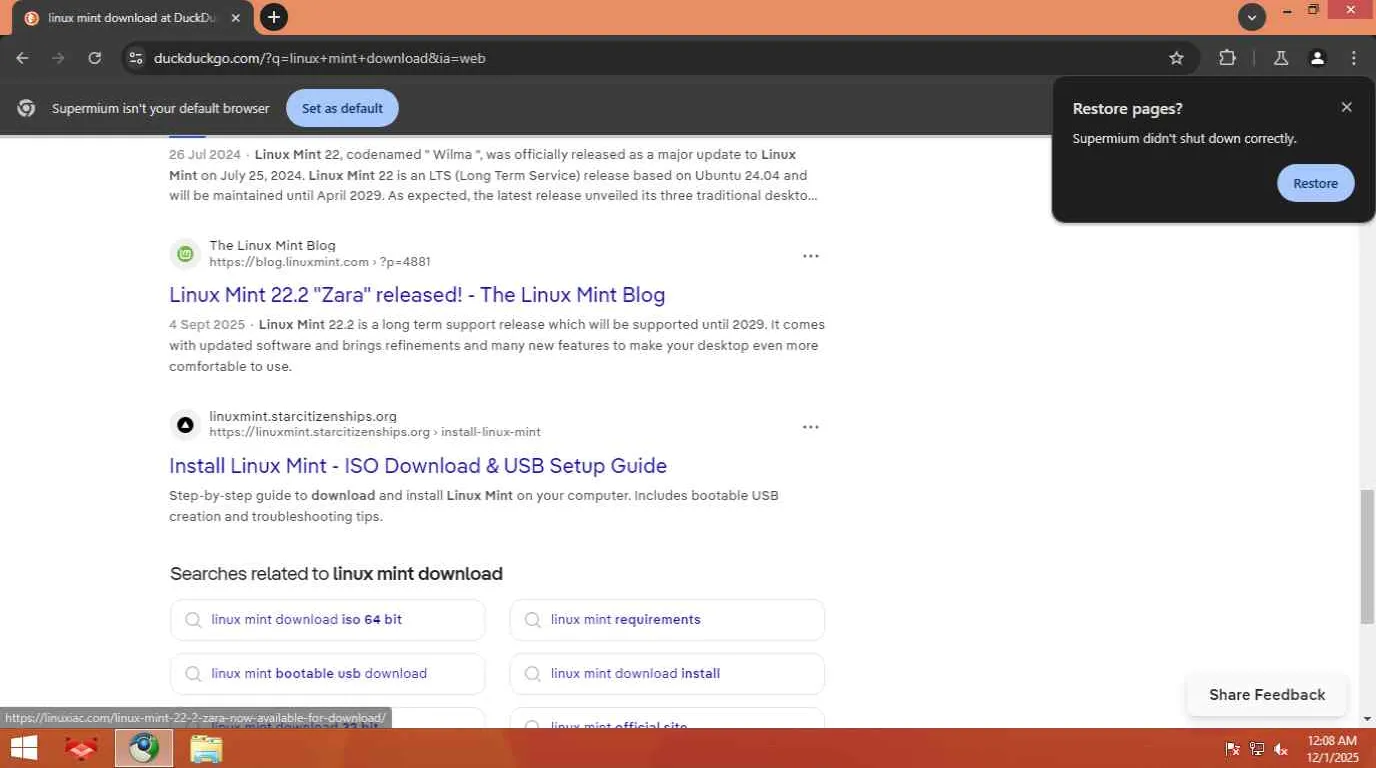Image resolution: width=1376 pixels, height=768 pixels.
Task: Click The Linux Mint Blog site name
Action: click(x=272, y=245)
